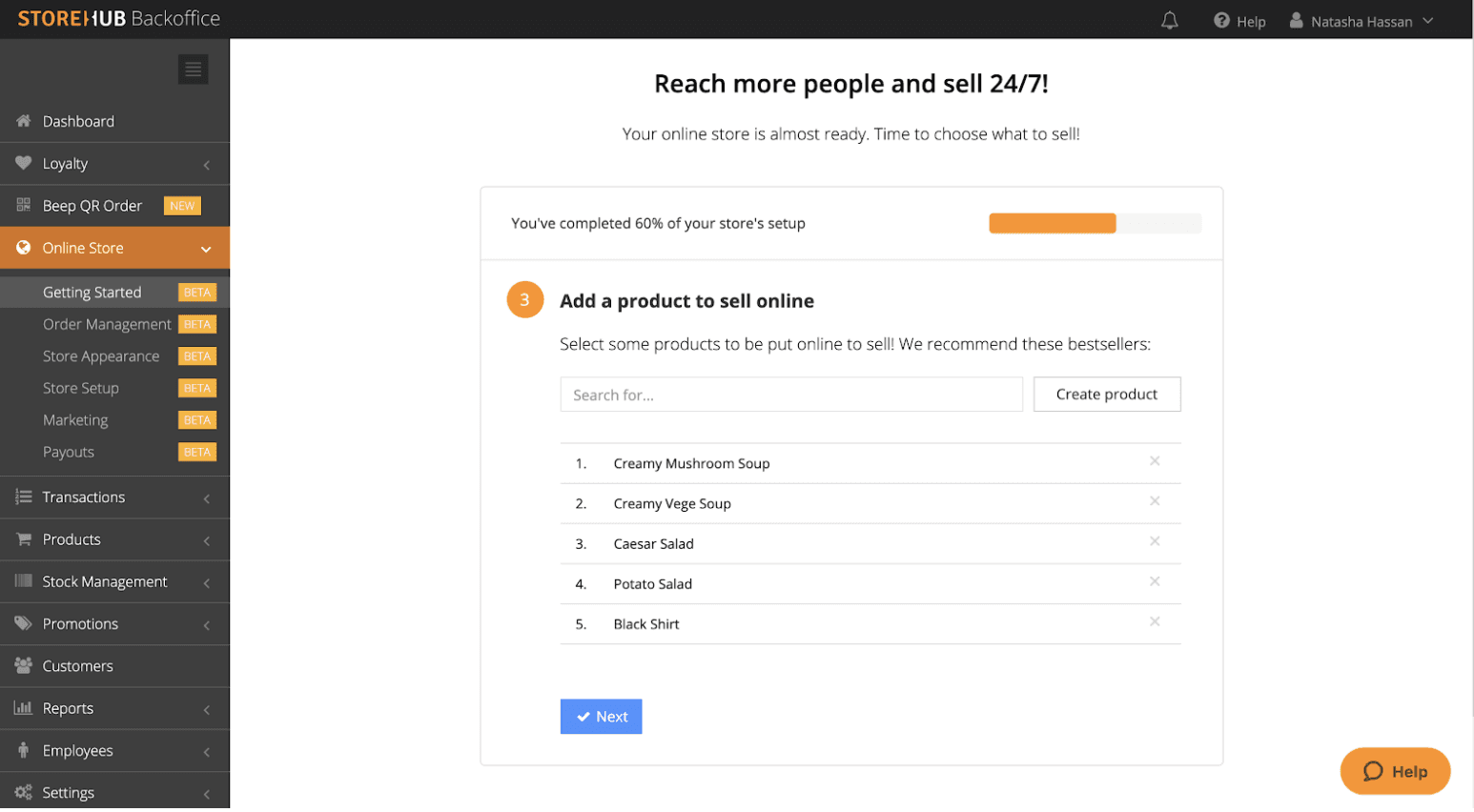Click the Create product button

click(1106, 394)
